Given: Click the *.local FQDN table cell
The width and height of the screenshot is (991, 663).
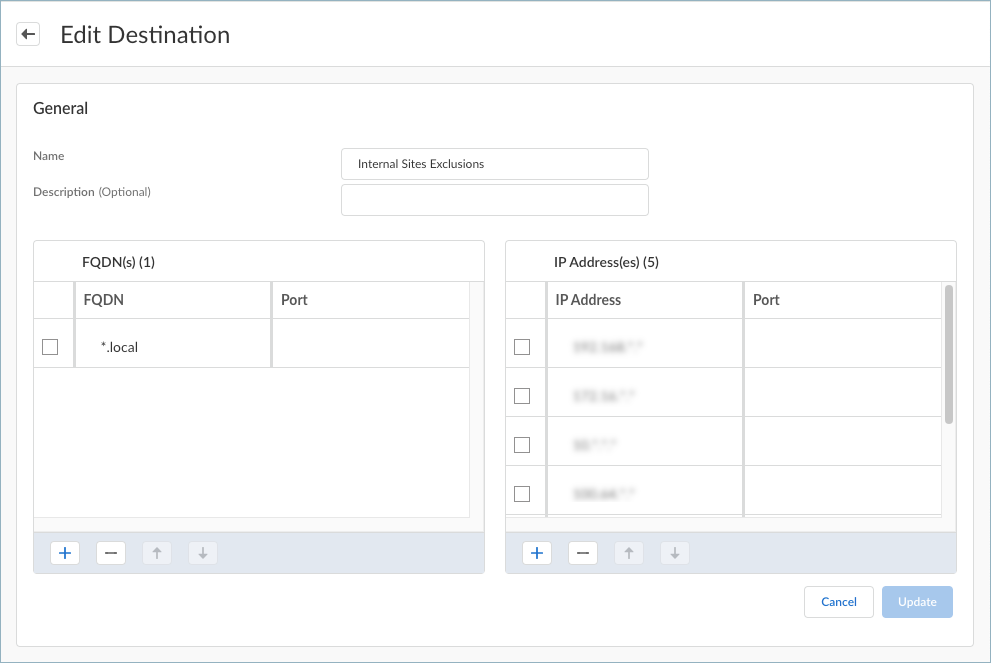Looking at the screenshot, I should point(172,347).
